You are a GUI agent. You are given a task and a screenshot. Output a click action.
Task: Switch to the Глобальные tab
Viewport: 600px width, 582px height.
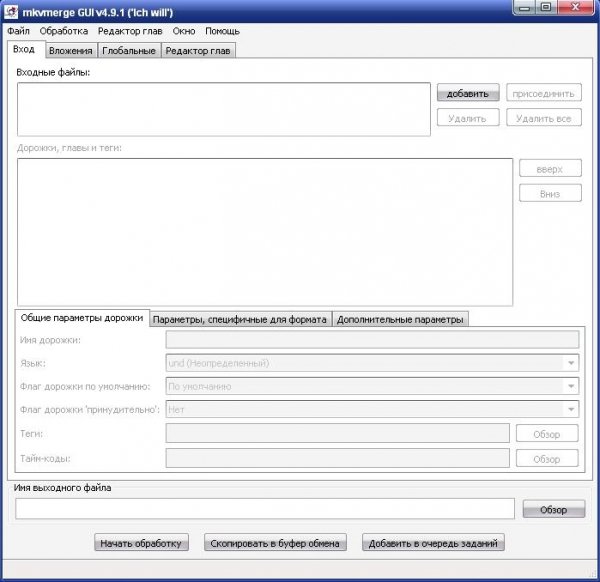pyautogui.click(x=129, y=51)
